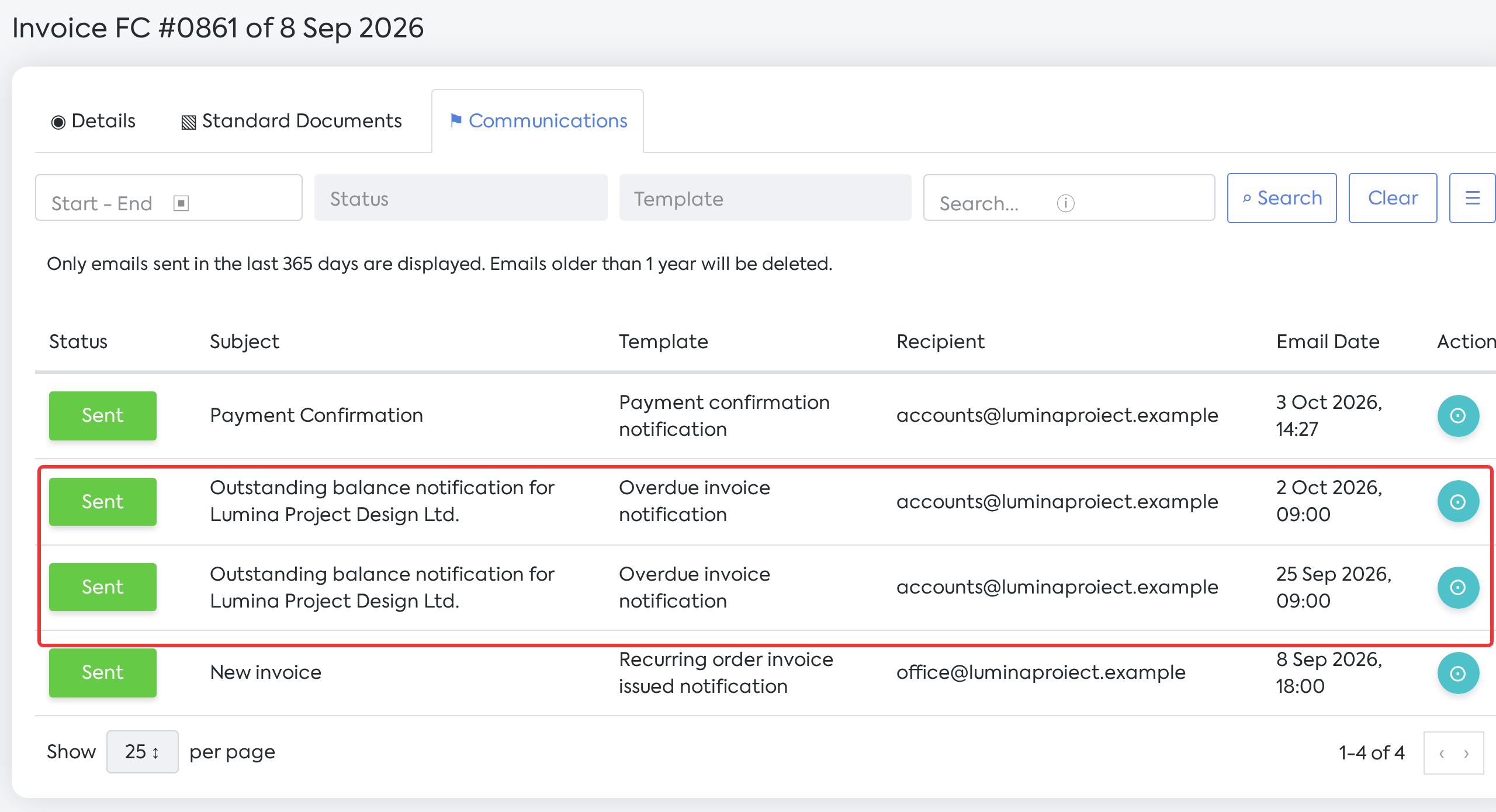The width and height of the screenshot is (1496, 812).
Task: Open the Status filter dropdown
Action: coord(460,198)
